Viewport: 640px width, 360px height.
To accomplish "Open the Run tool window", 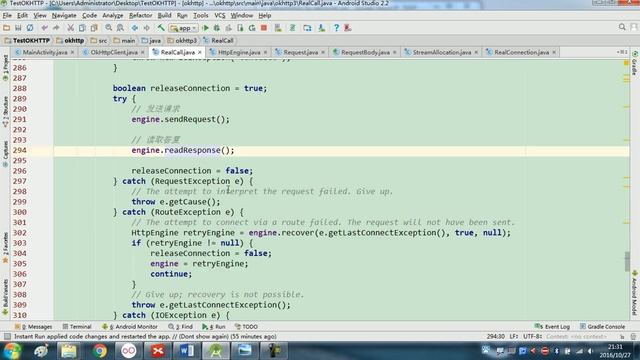I will (x=214, y=327).
